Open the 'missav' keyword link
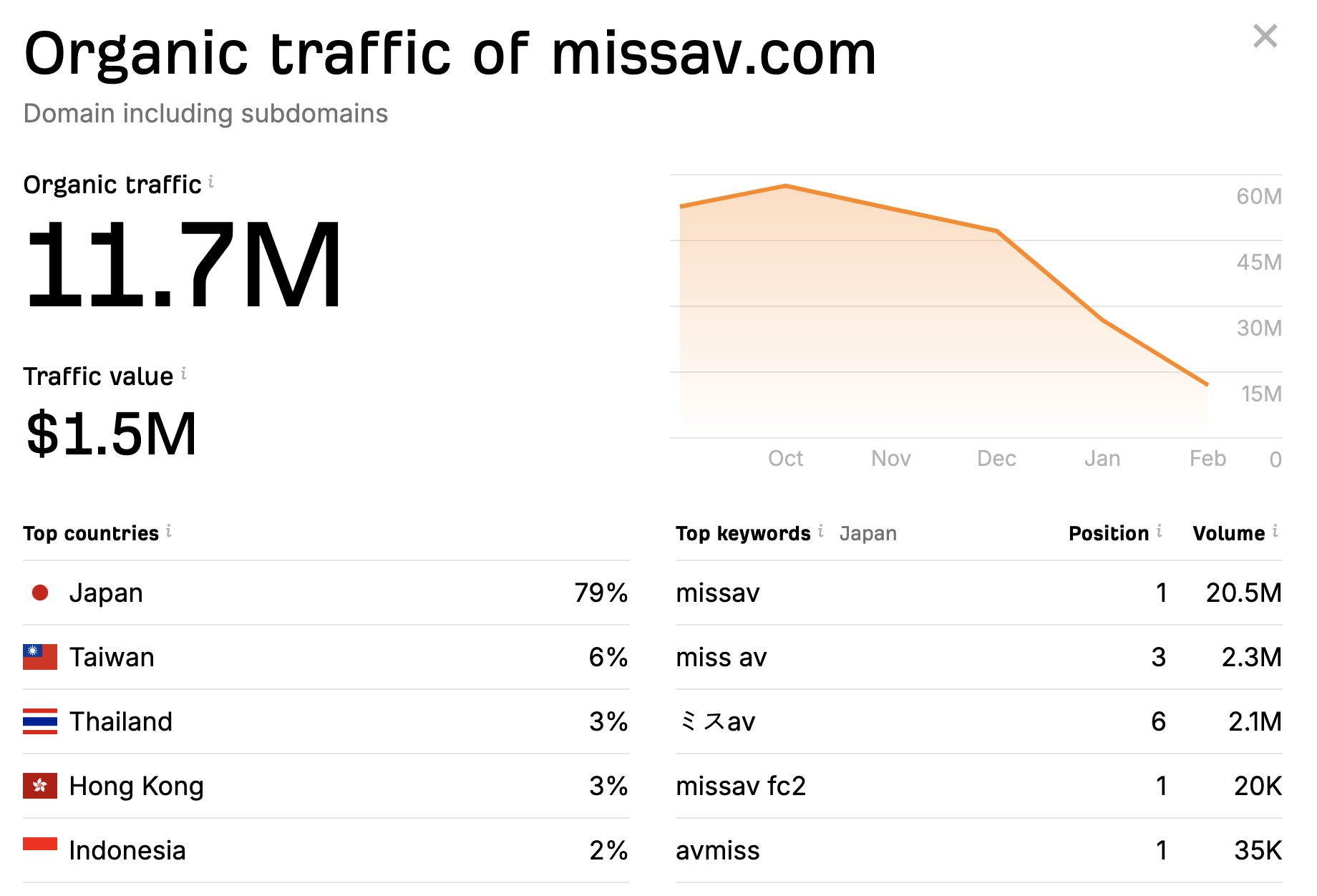 pyautogui.click(x=718, y=593)
